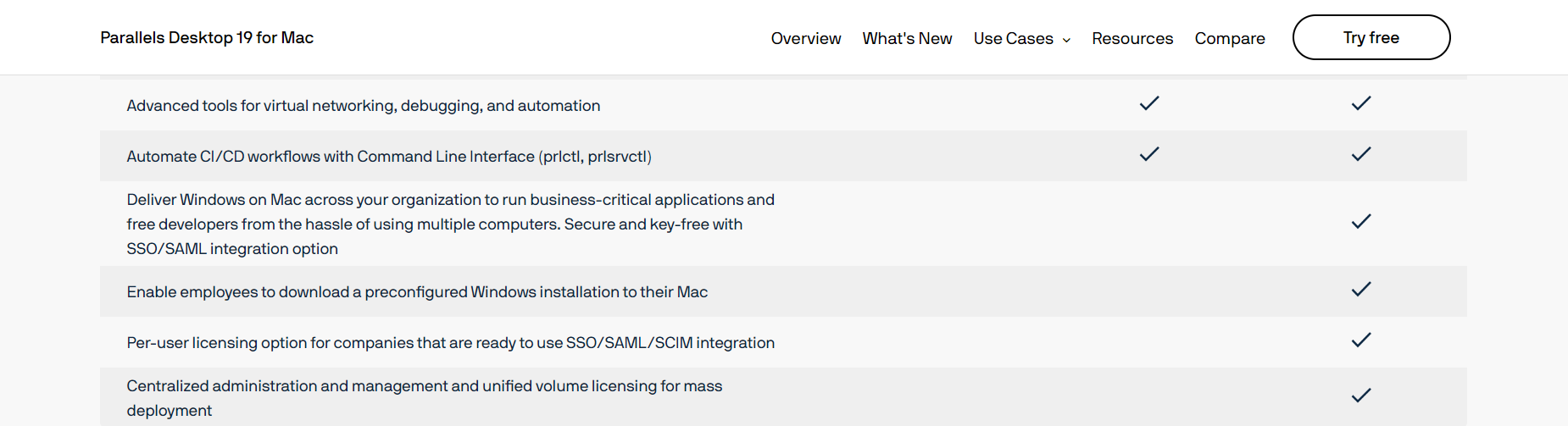Click checkmark for Centralized administration row

pyautogui.click(x=1360, y=396)
